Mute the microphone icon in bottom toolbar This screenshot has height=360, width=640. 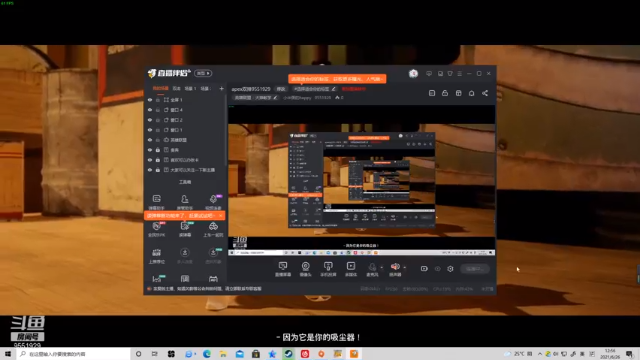pyautogui.click(x=372, y=267)
